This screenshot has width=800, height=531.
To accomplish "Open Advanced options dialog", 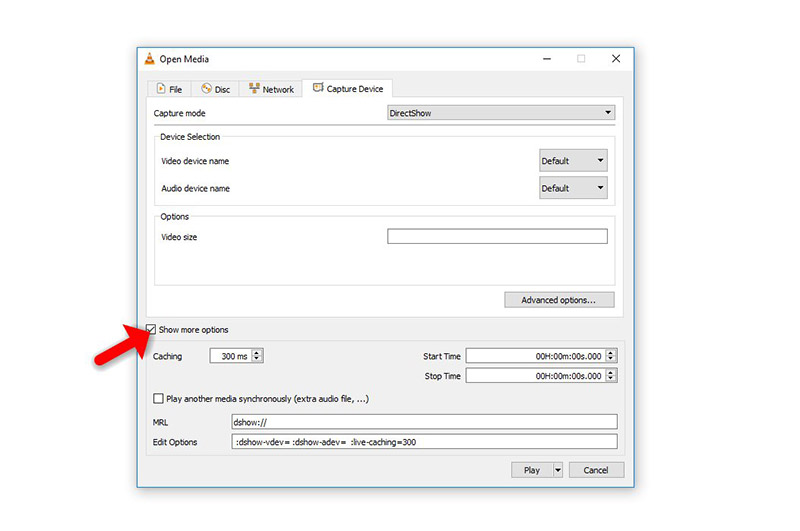I will point(559,300).
